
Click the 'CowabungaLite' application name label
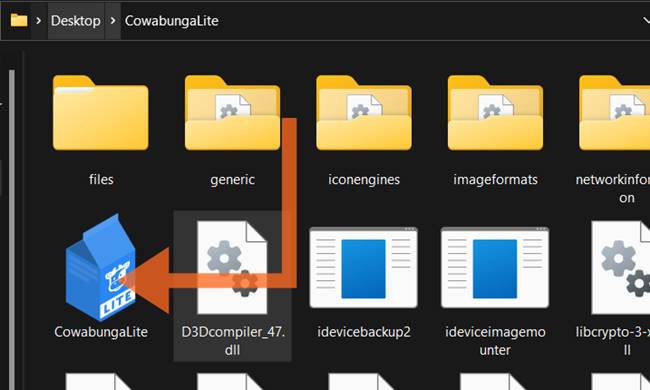[x=101, y=332]
